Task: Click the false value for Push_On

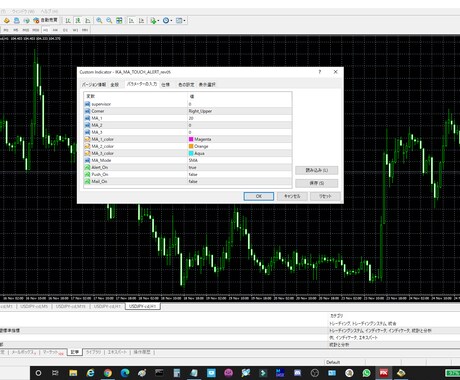Action: 193,174
